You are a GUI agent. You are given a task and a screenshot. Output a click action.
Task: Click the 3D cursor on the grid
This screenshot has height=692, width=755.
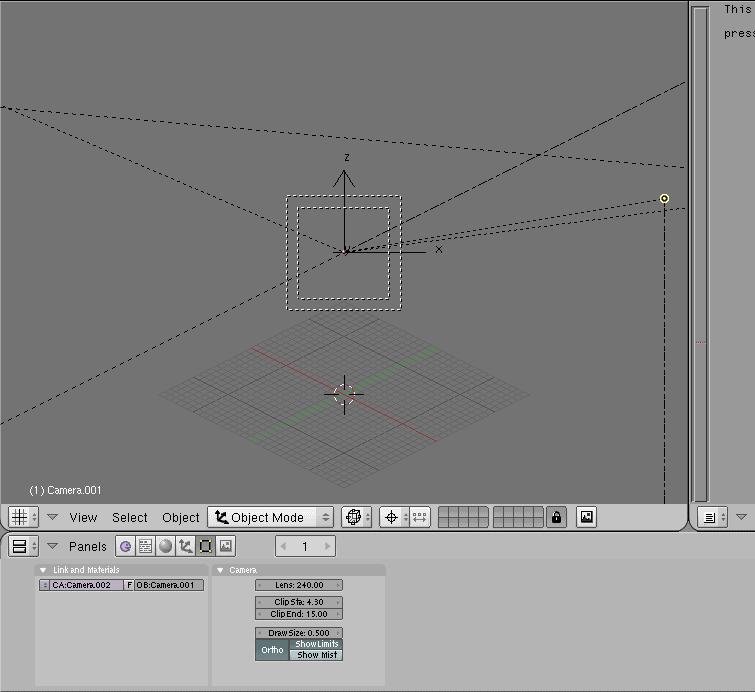tap(344, 394)
